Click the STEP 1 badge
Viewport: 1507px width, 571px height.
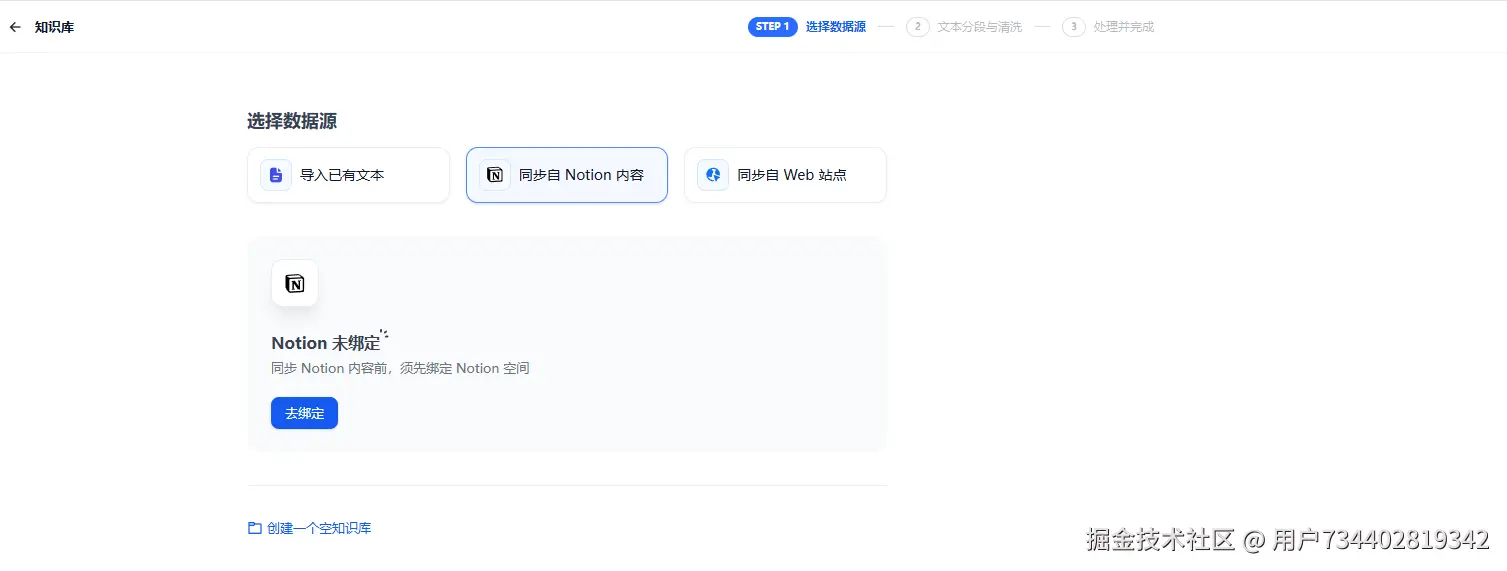[773, 27]
